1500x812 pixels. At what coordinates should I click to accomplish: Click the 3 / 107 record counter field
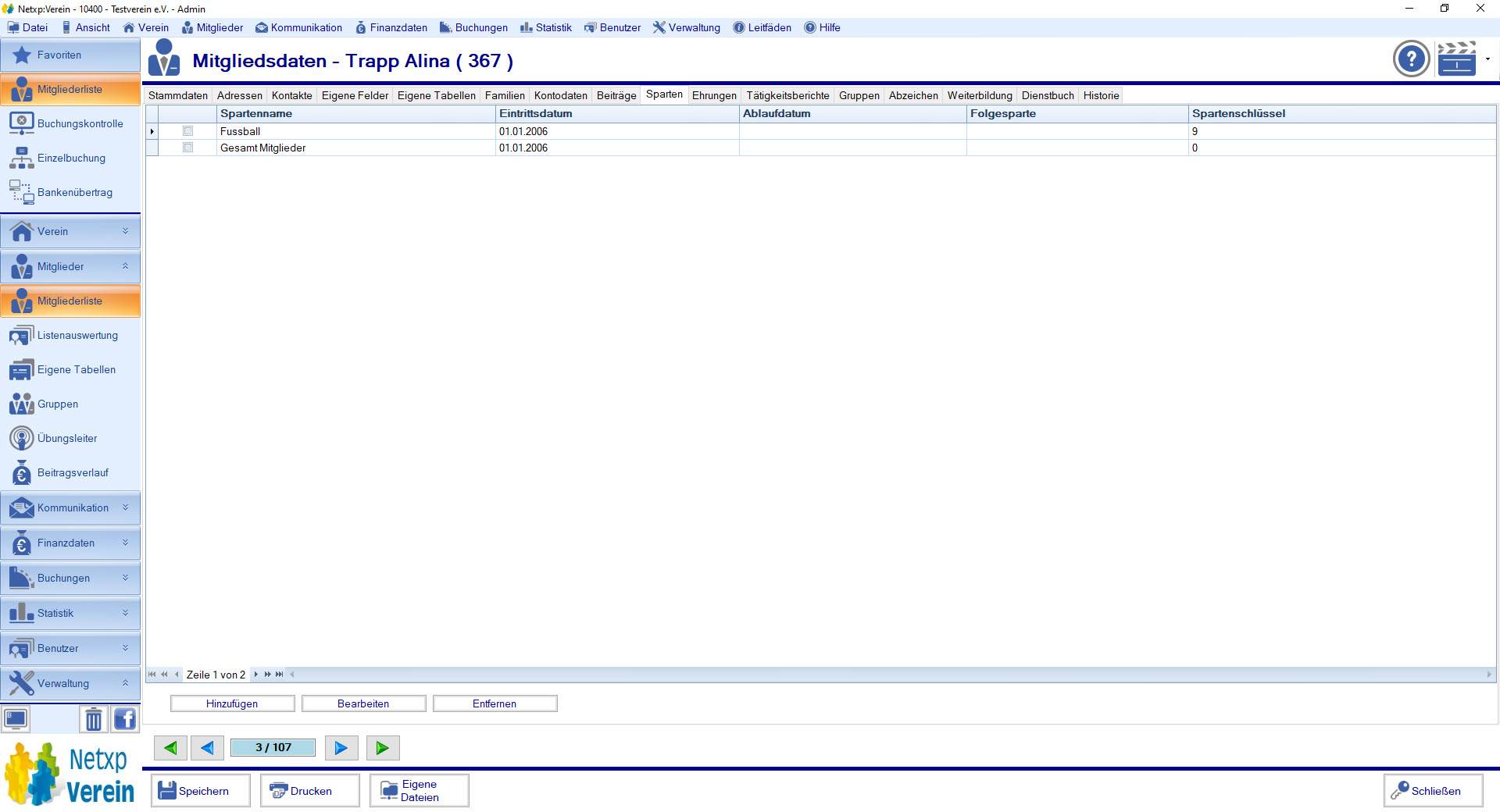pos(273,748)
